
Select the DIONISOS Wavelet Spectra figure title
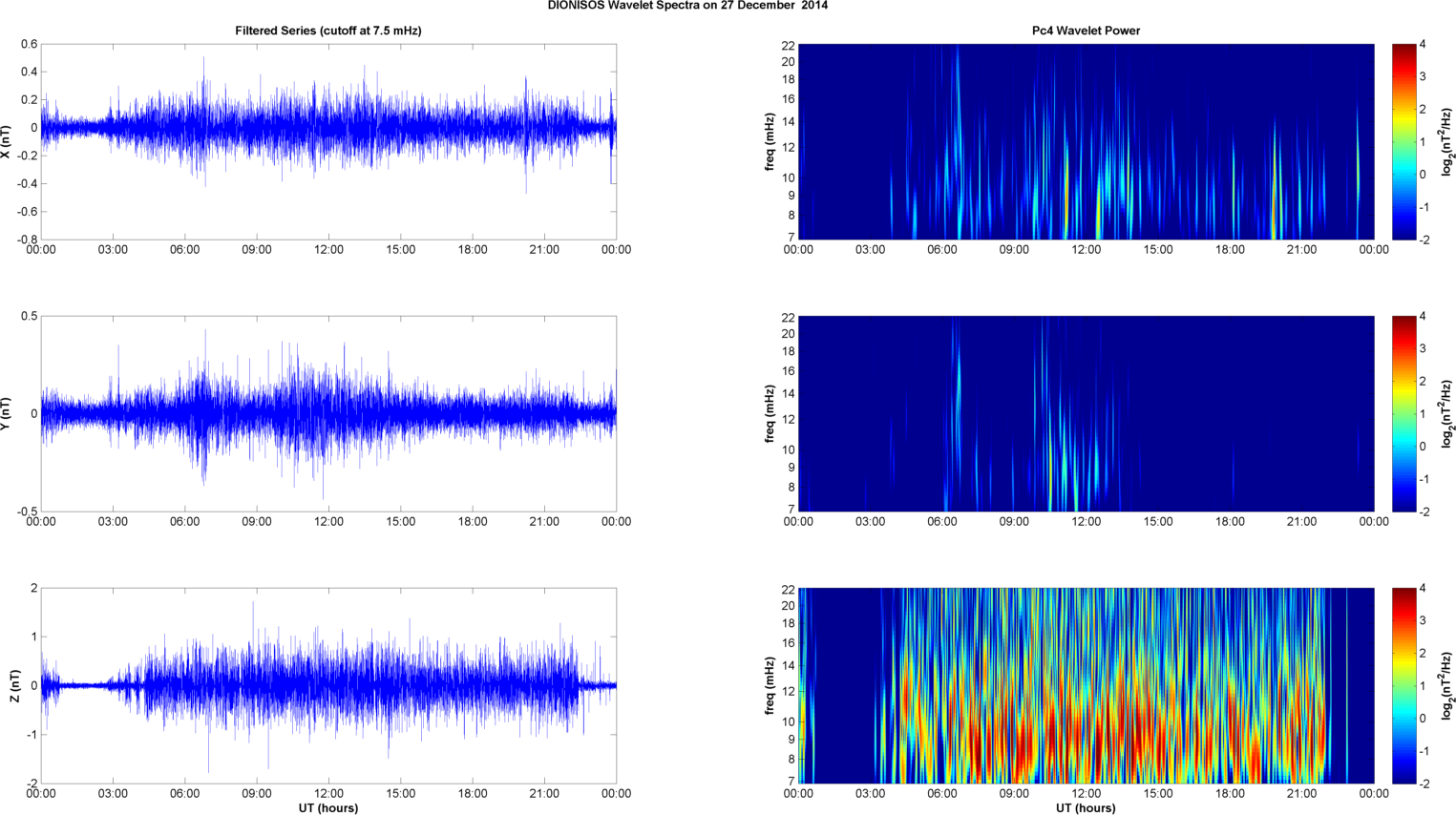[687, 6]
